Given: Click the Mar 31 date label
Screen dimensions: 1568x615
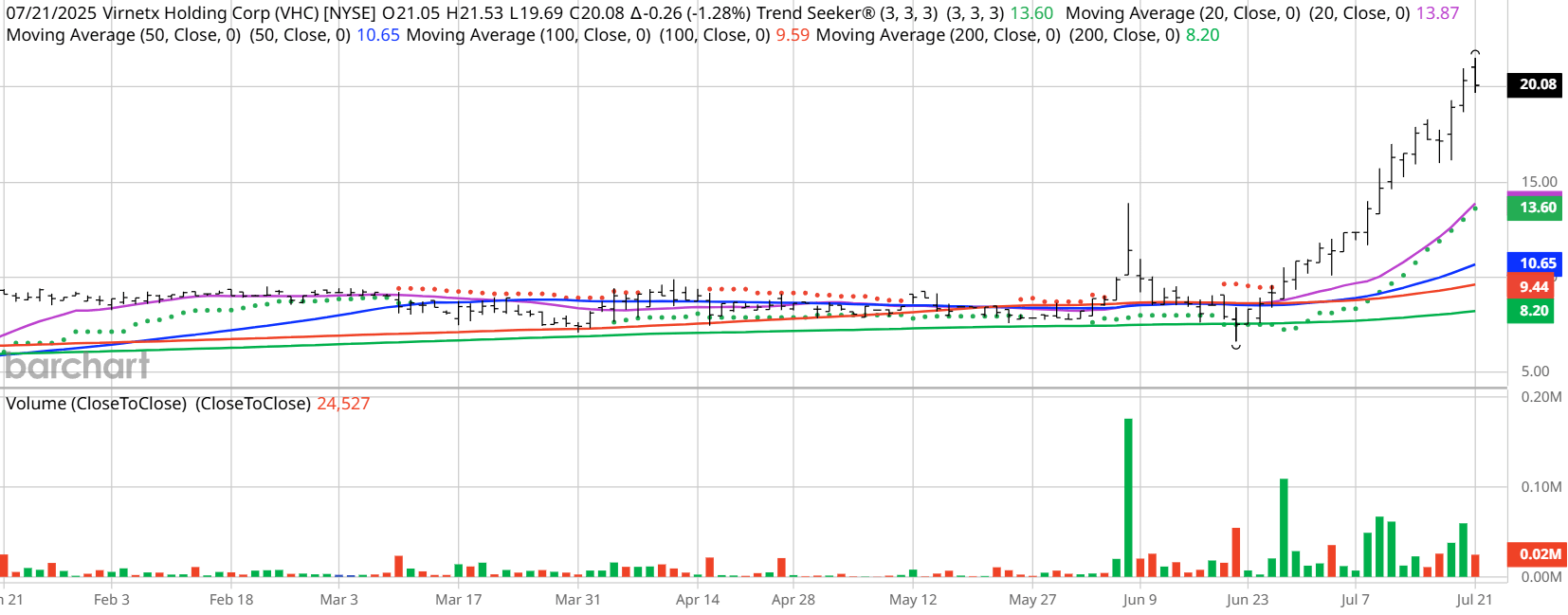Looking at the screenshot, I should tap(578, 600).
